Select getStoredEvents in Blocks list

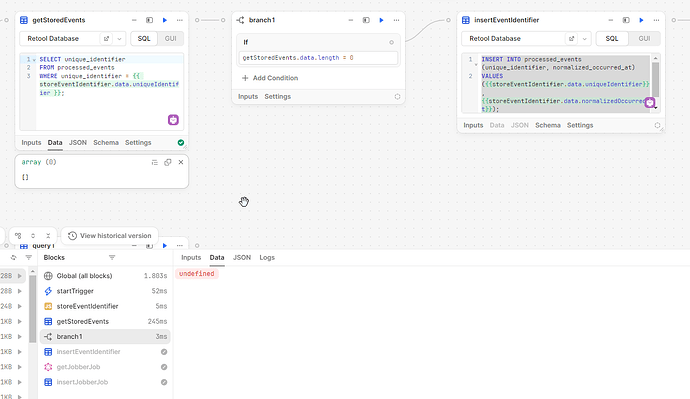(105, 322)
